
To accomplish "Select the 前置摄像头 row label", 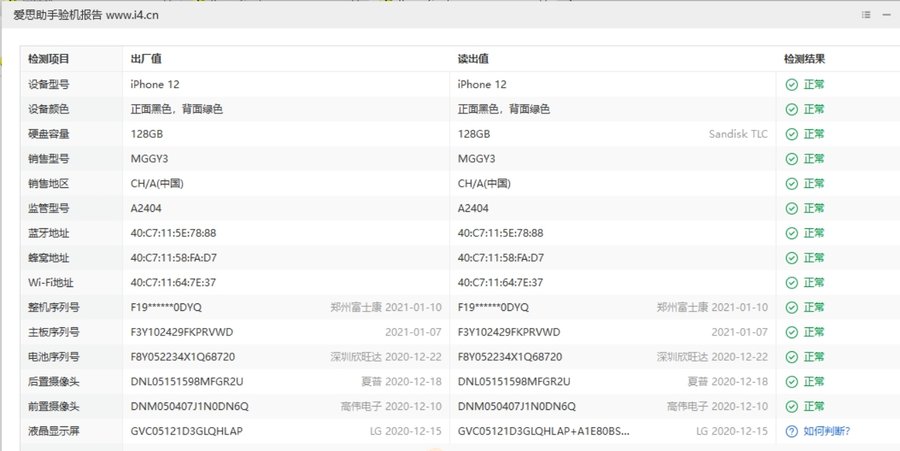I will (x=54, y=406).
